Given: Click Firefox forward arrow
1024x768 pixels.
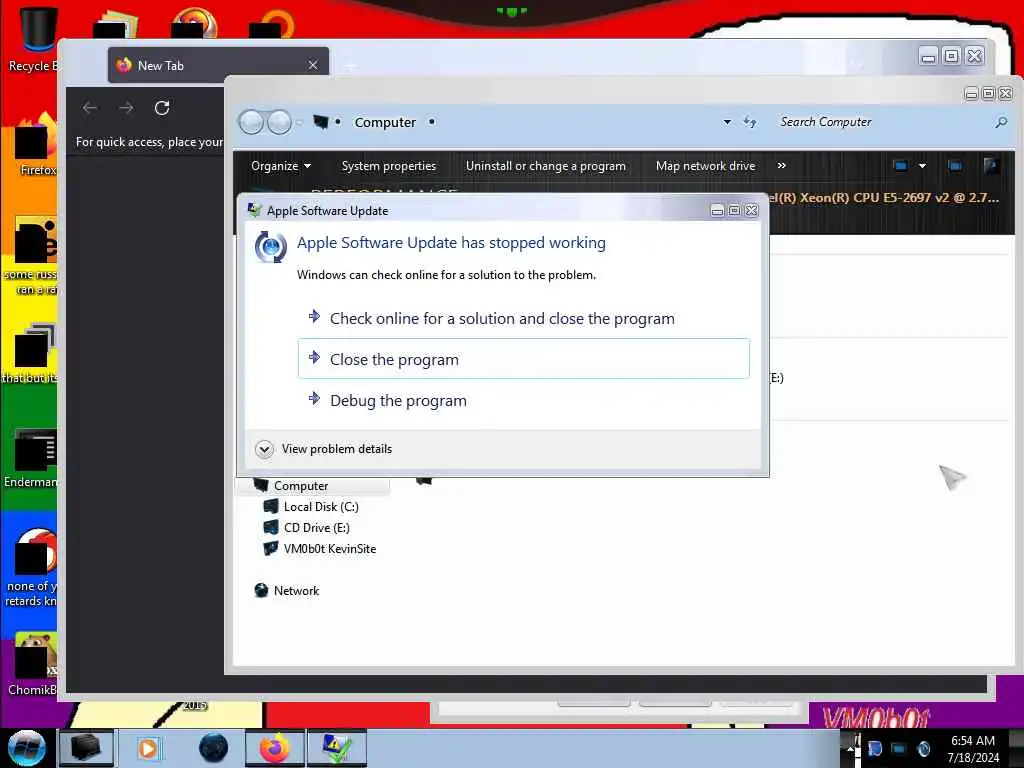Looking at the screenshot, I should pyautogui.click(x=126, y=108).
